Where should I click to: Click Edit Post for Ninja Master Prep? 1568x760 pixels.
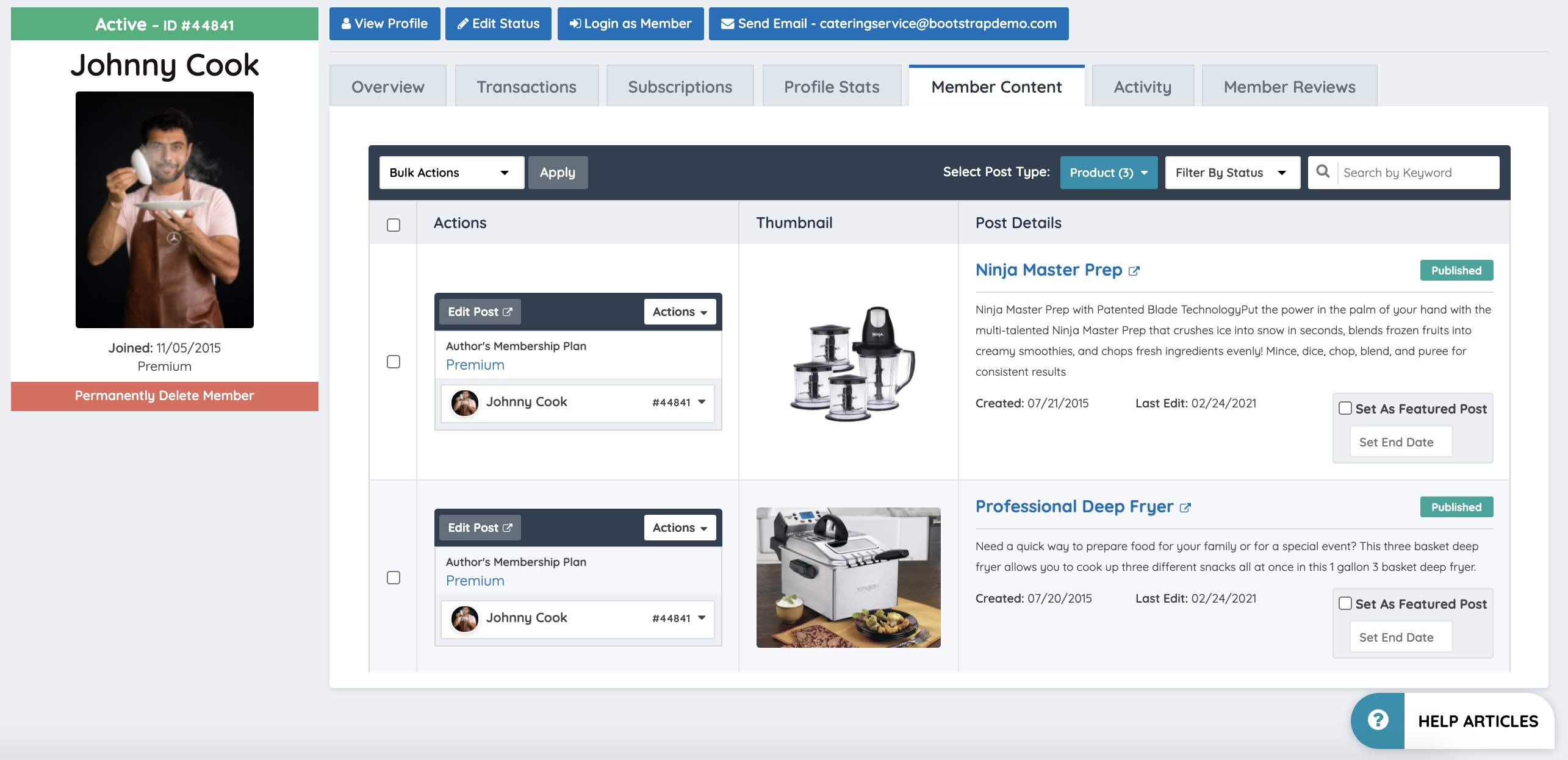point(480,312)
